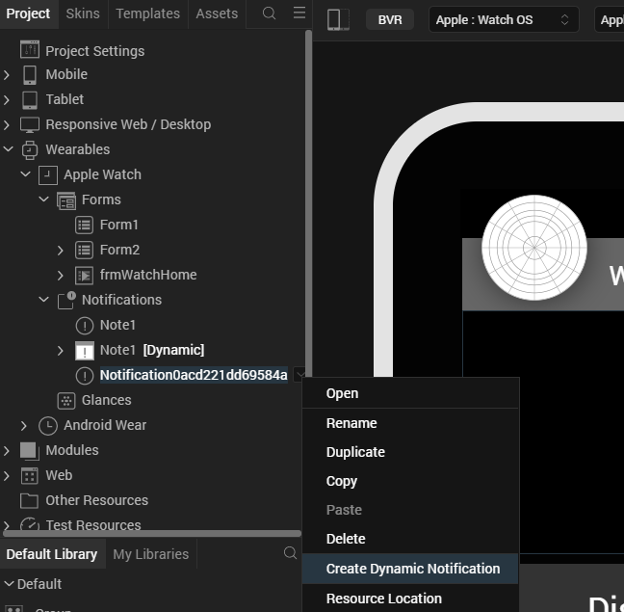Click the Glances icon in tree
This screenshot has width=624, height=612.
66,400
